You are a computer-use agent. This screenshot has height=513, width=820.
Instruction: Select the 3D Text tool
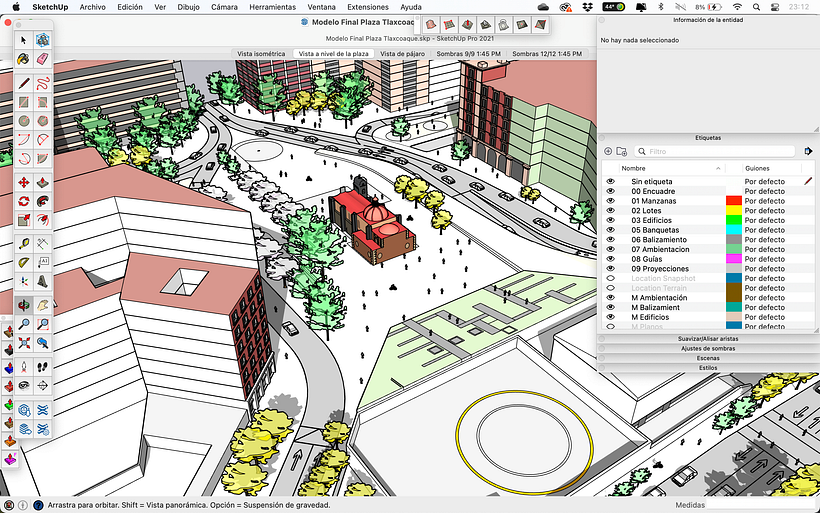point(42,281)
